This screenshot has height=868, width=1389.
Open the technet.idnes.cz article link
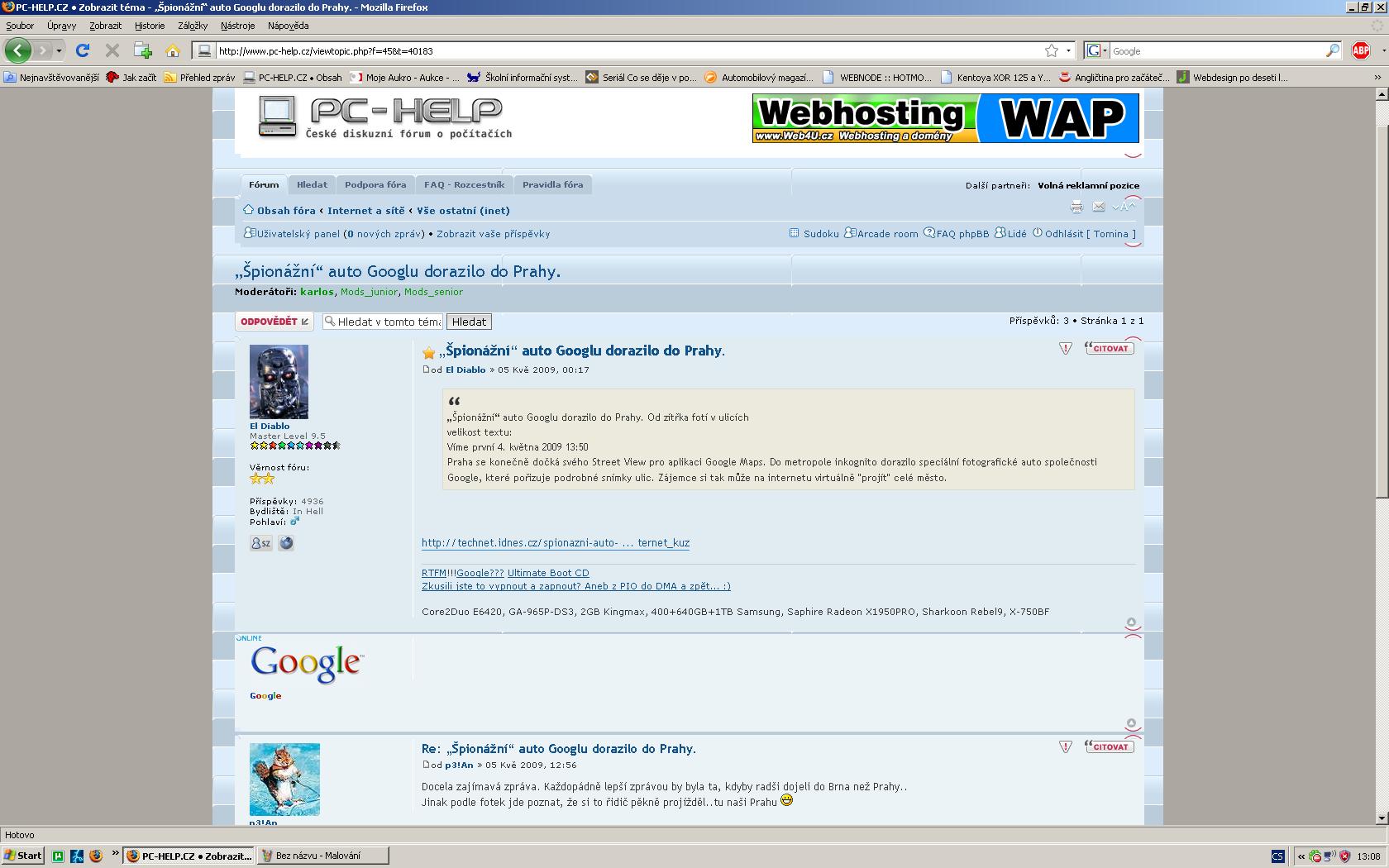coord(556,543)
